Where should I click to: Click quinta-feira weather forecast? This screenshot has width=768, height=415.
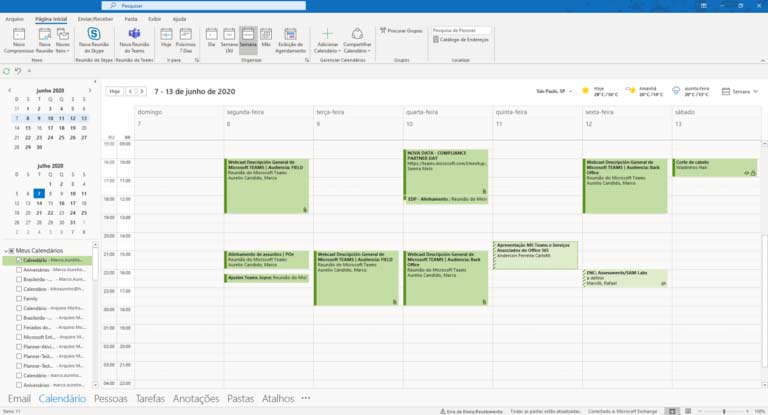click(691, 91)
